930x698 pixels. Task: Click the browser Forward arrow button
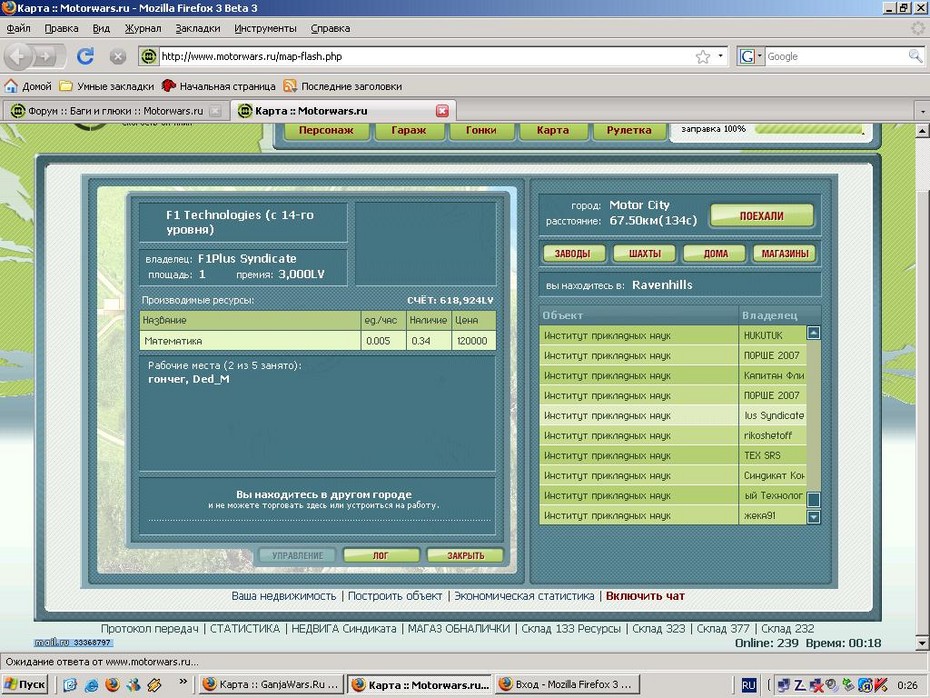[46, 56]
